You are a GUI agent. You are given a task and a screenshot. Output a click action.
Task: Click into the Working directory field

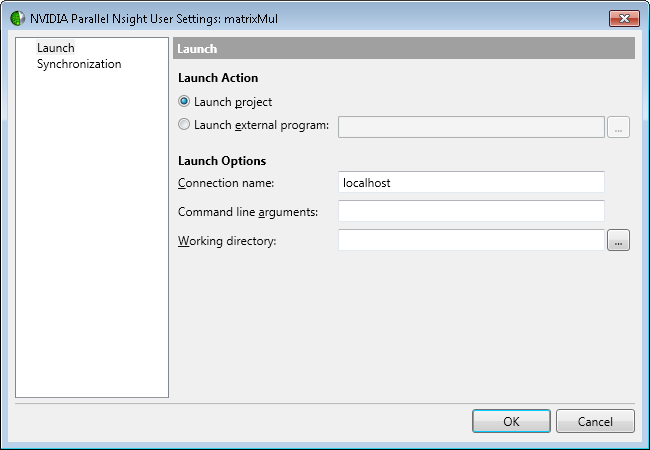[x=471, y=240]
